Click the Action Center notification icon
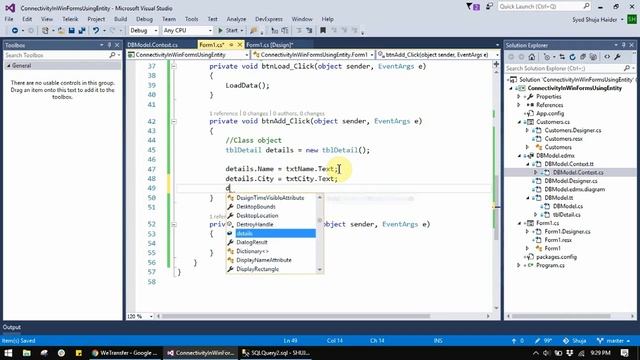640x360 pixels. point(624,353)
